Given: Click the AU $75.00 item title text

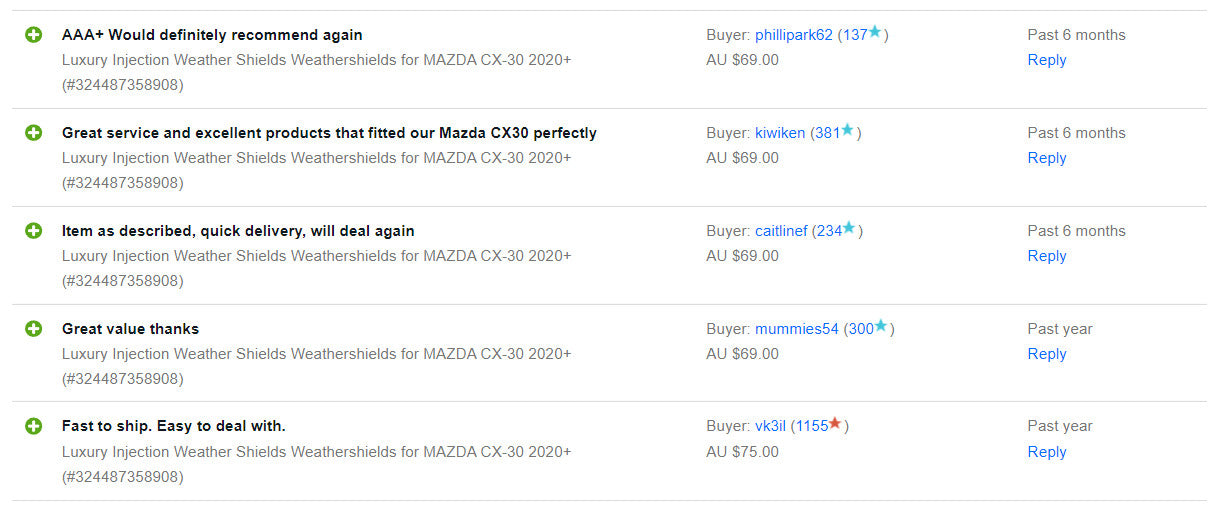Looking at the screenshot, I should [x=316, y=452].
